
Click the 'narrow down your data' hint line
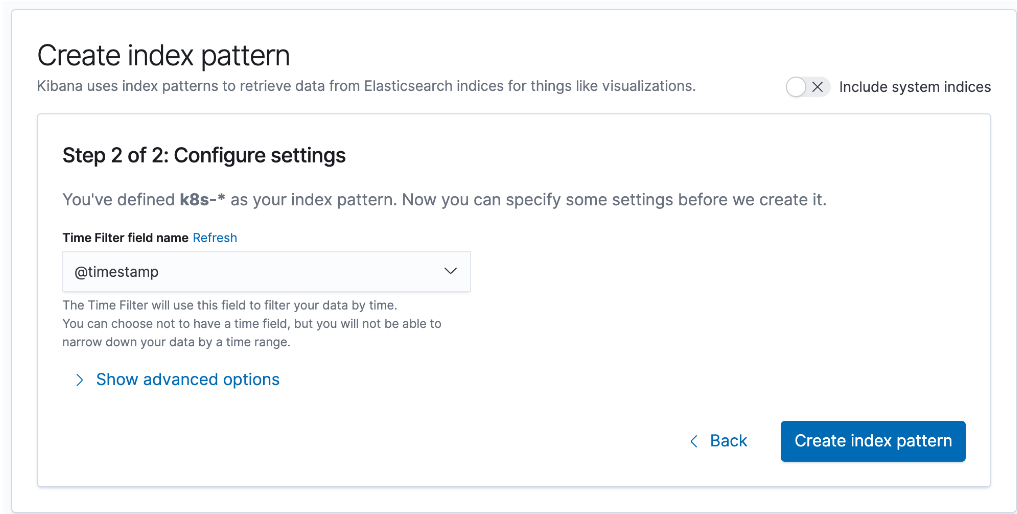(176, 342)
